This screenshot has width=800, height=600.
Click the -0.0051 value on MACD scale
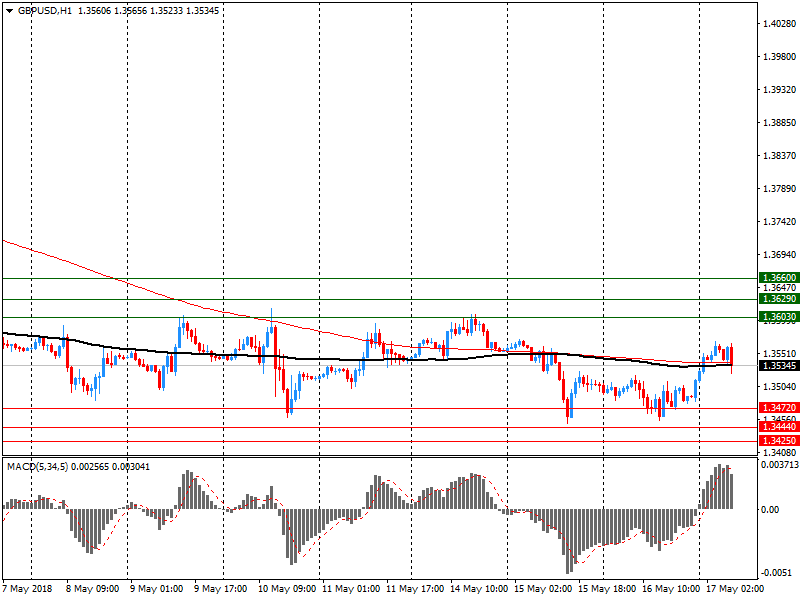coord(777,573)
